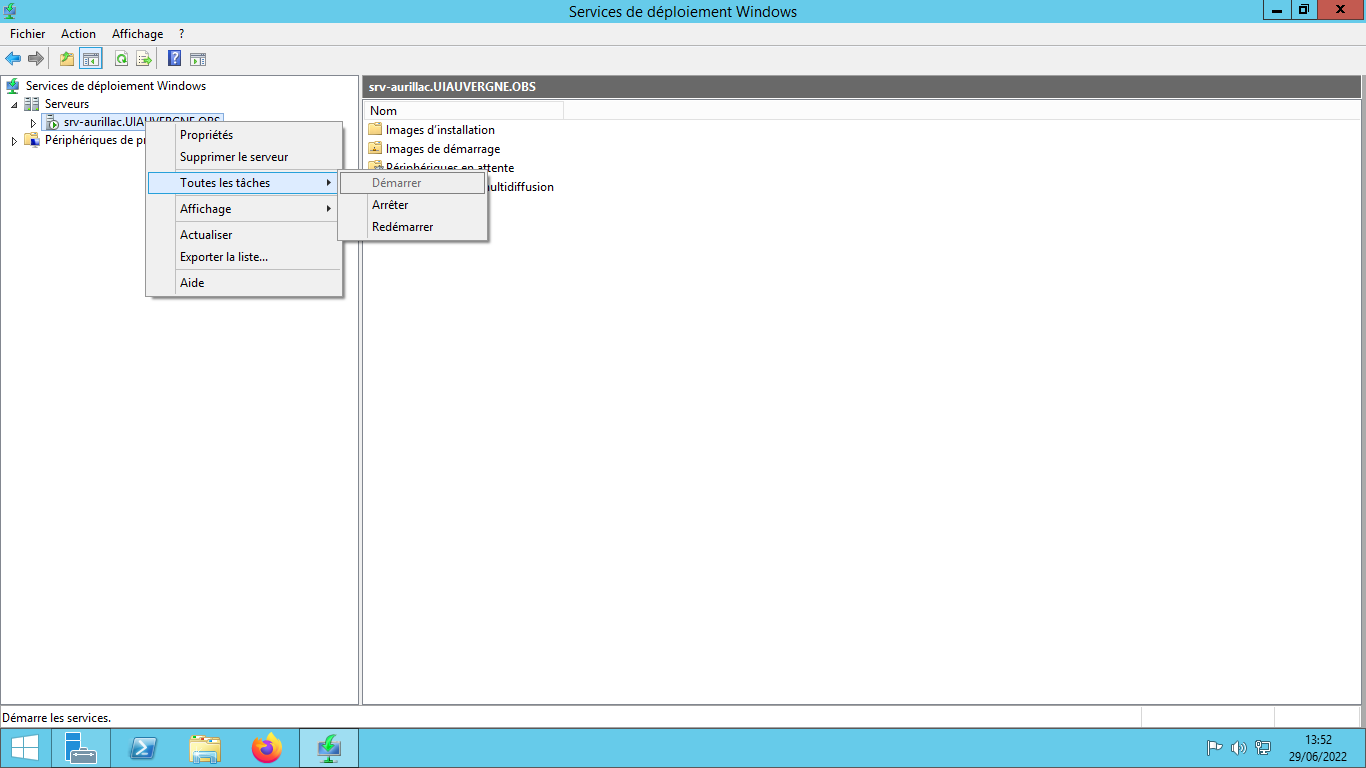
Task: Click the Windows Deployment Services taskbar icon
Action: tap(329, 748)
